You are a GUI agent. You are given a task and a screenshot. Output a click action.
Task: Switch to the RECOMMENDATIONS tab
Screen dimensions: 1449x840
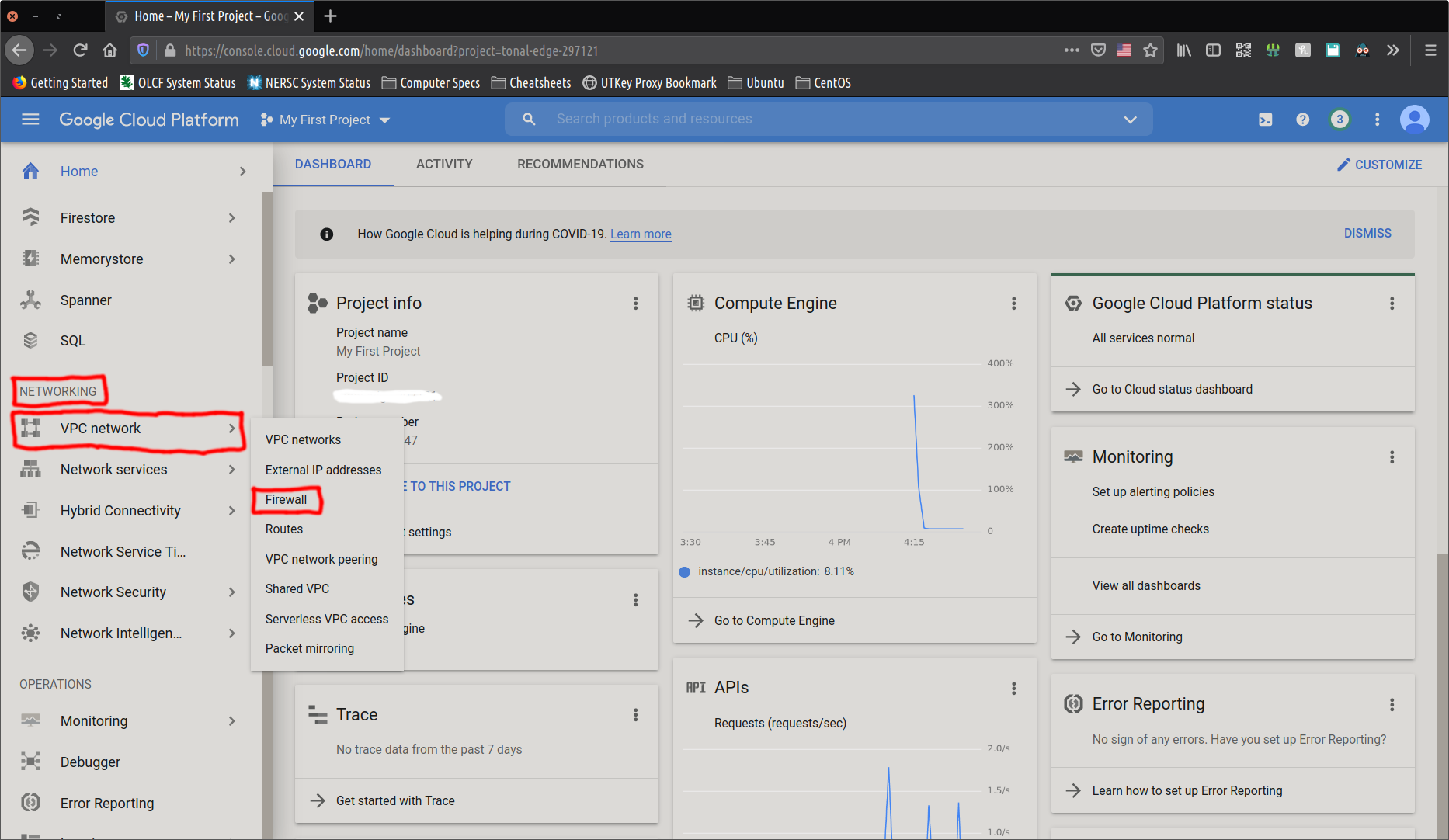[580, 164]
